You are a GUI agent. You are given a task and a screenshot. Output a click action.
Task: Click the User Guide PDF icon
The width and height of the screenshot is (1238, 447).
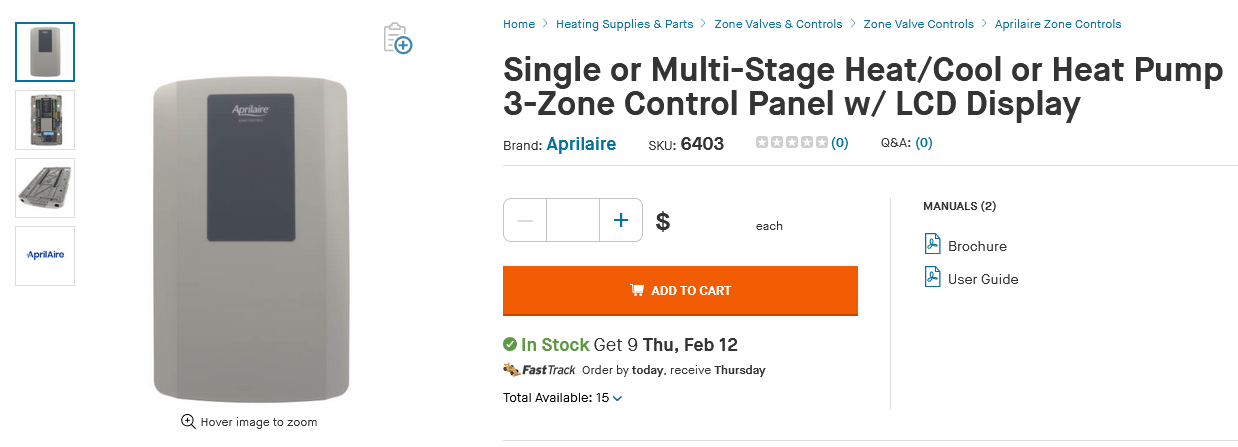[x=932, y=277]
